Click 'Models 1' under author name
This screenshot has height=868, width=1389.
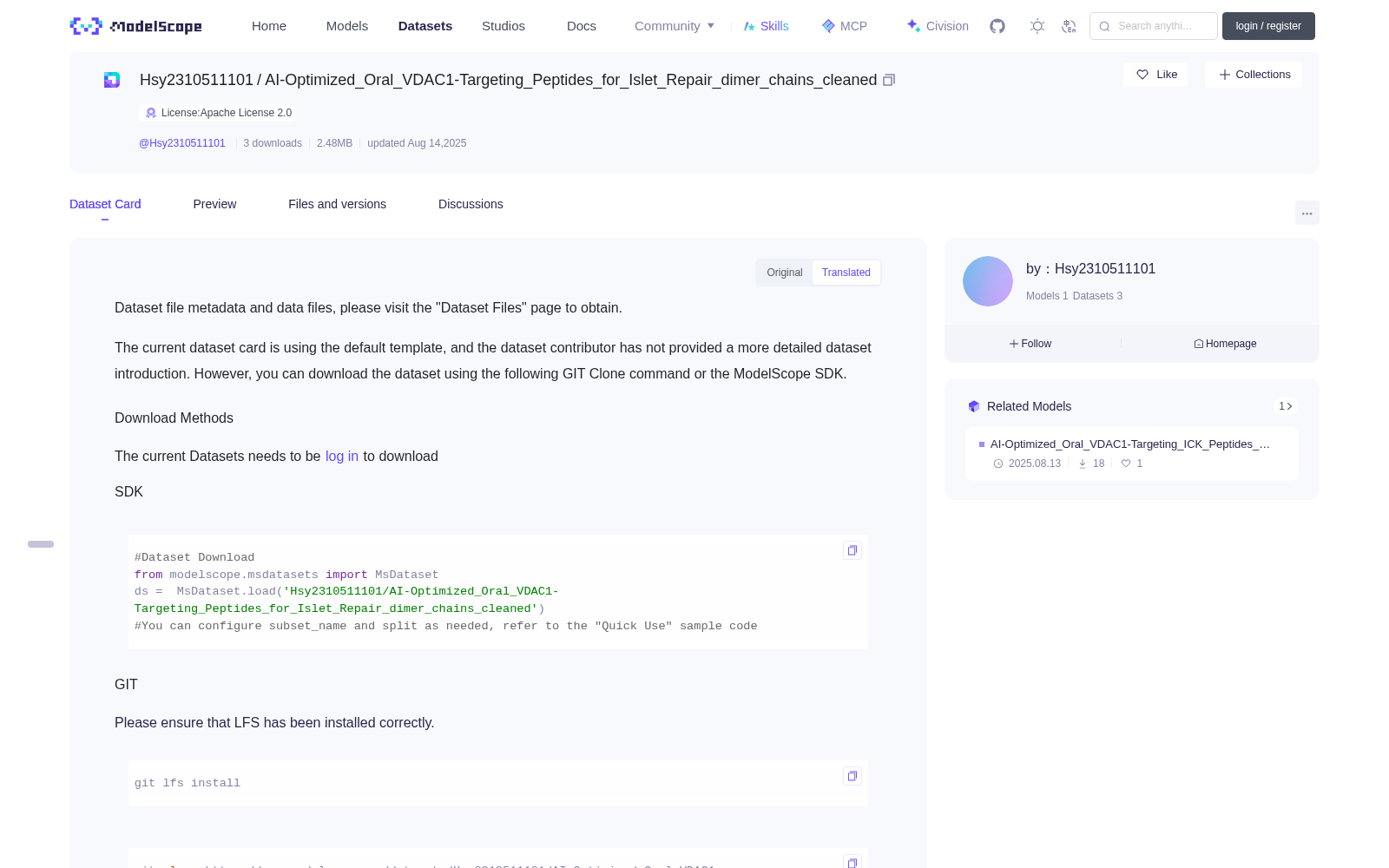point(1047,296)
